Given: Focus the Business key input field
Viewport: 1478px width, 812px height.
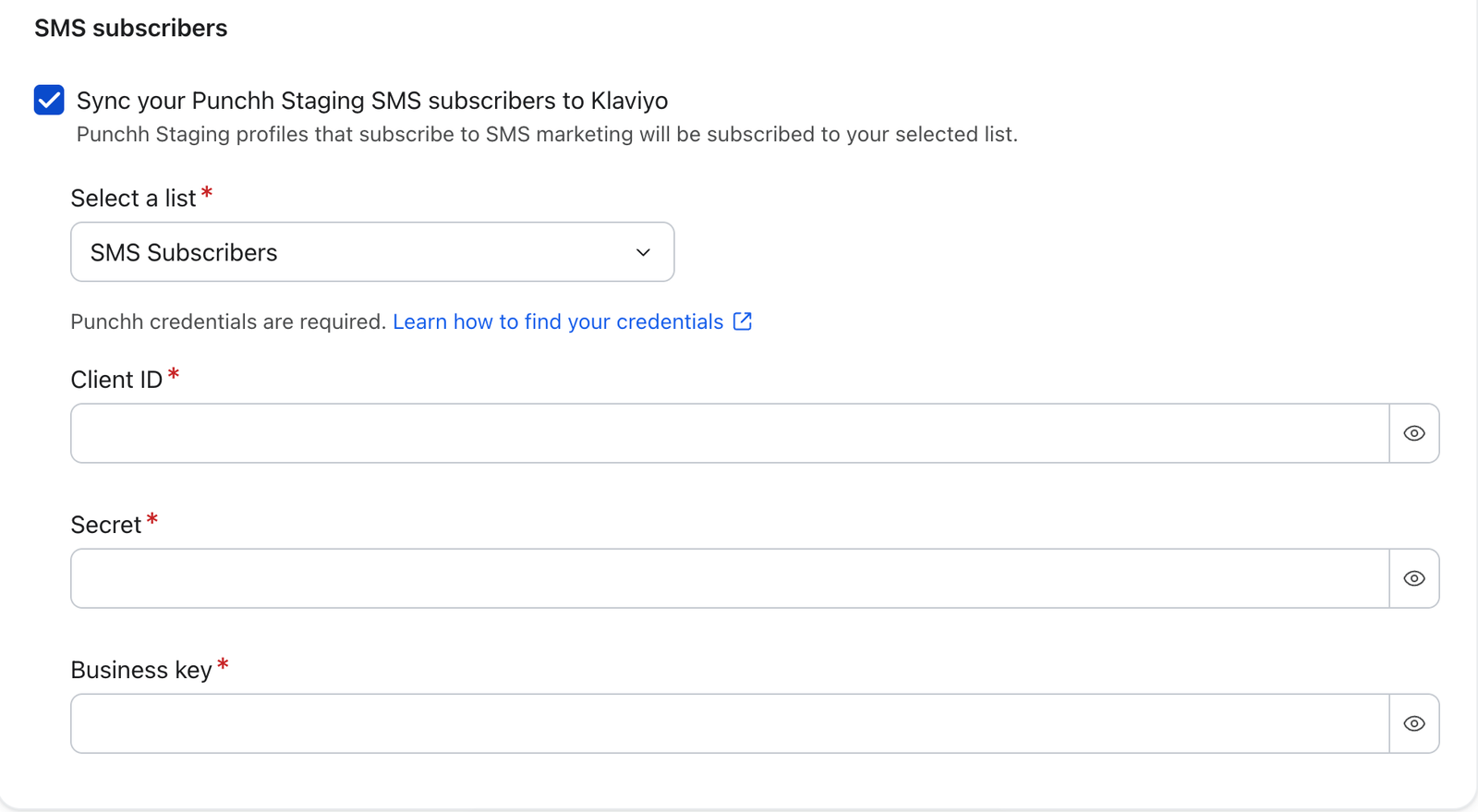Looking at the screenshot, I should pos(730,723).
